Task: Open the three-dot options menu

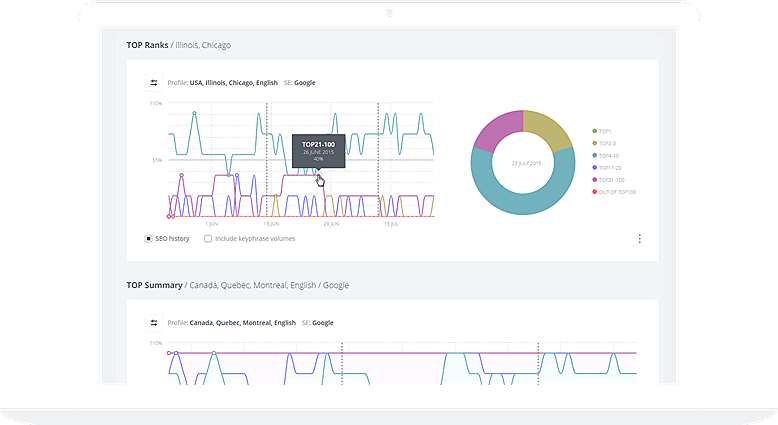Action: pos(639,239)
